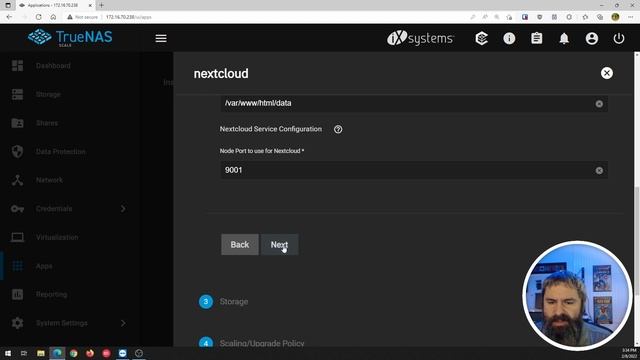The width and height of the screenshot is (640, 360).
Task: Open Chrome from the taskbar
Action: tap(73, 353)
